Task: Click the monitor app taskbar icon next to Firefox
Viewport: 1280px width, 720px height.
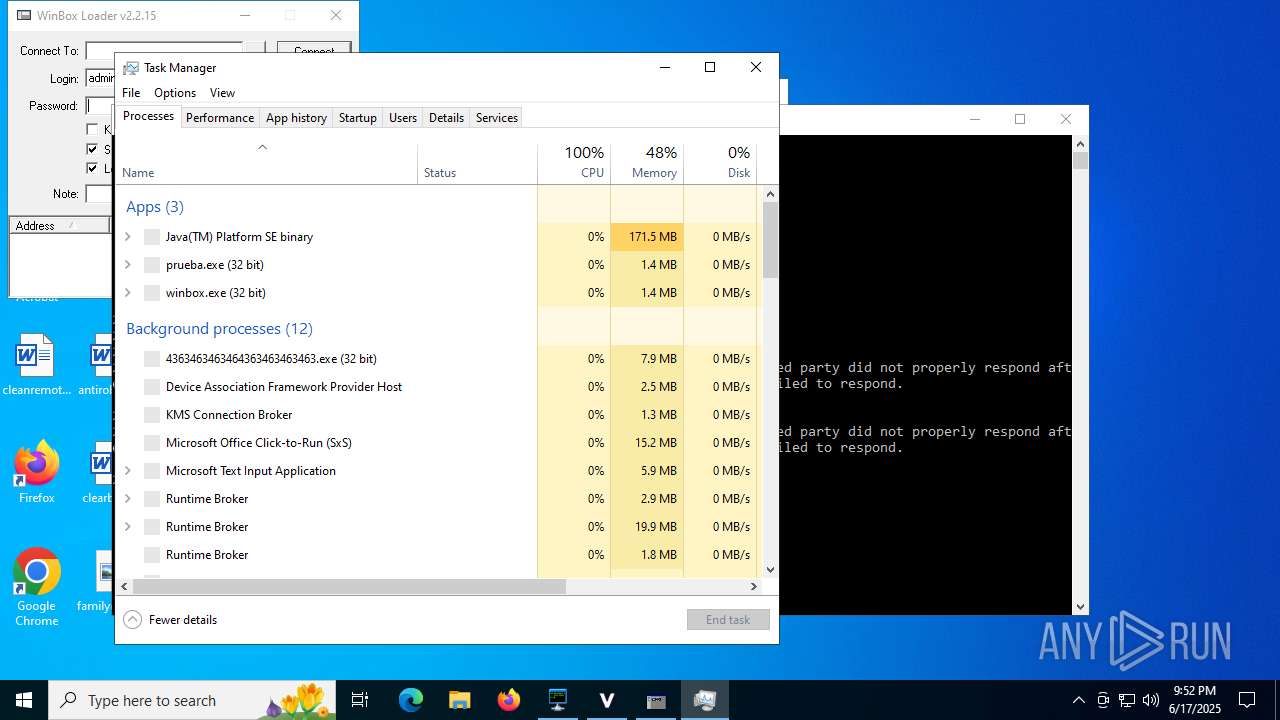Action: [558, 700]
